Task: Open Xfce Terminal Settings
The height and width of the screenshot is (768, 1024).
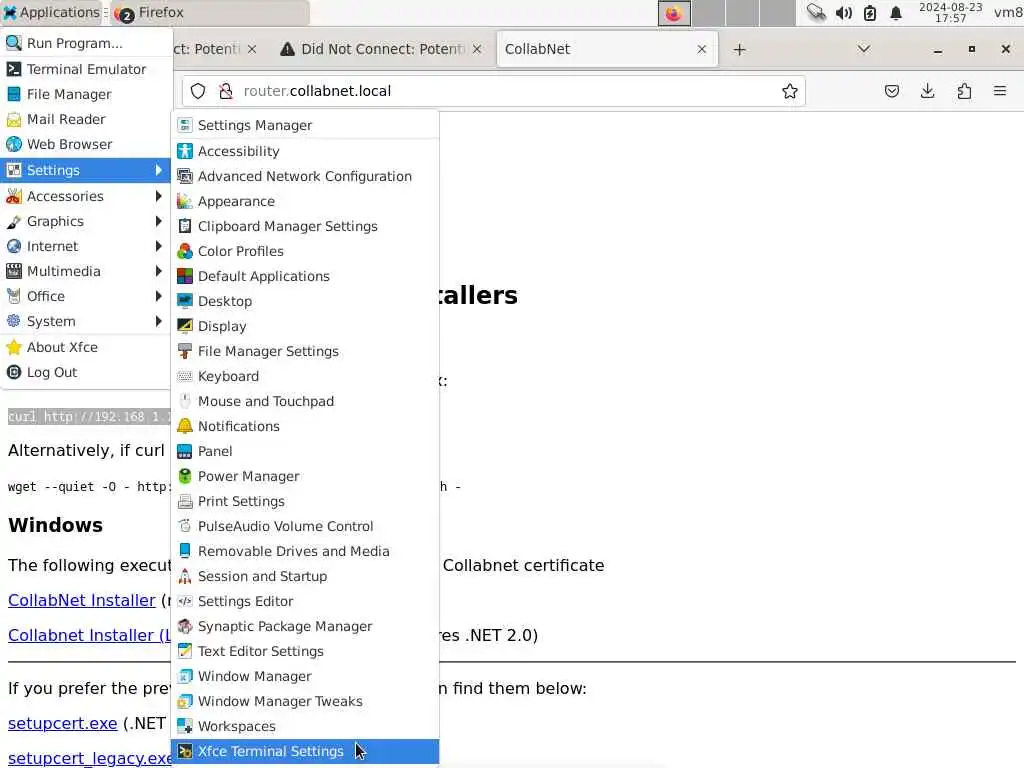Action: (305, 751)
